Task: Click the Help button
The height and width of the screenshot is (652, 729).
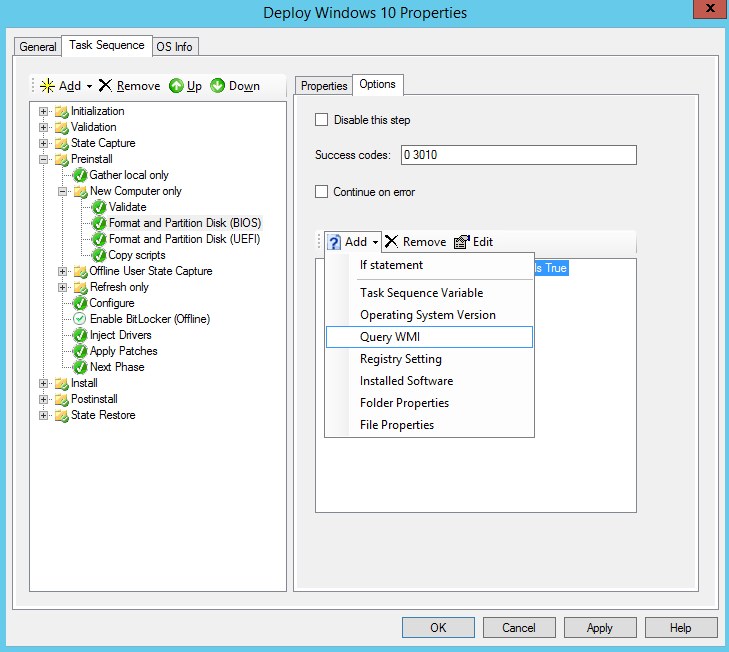Action: 681,628
